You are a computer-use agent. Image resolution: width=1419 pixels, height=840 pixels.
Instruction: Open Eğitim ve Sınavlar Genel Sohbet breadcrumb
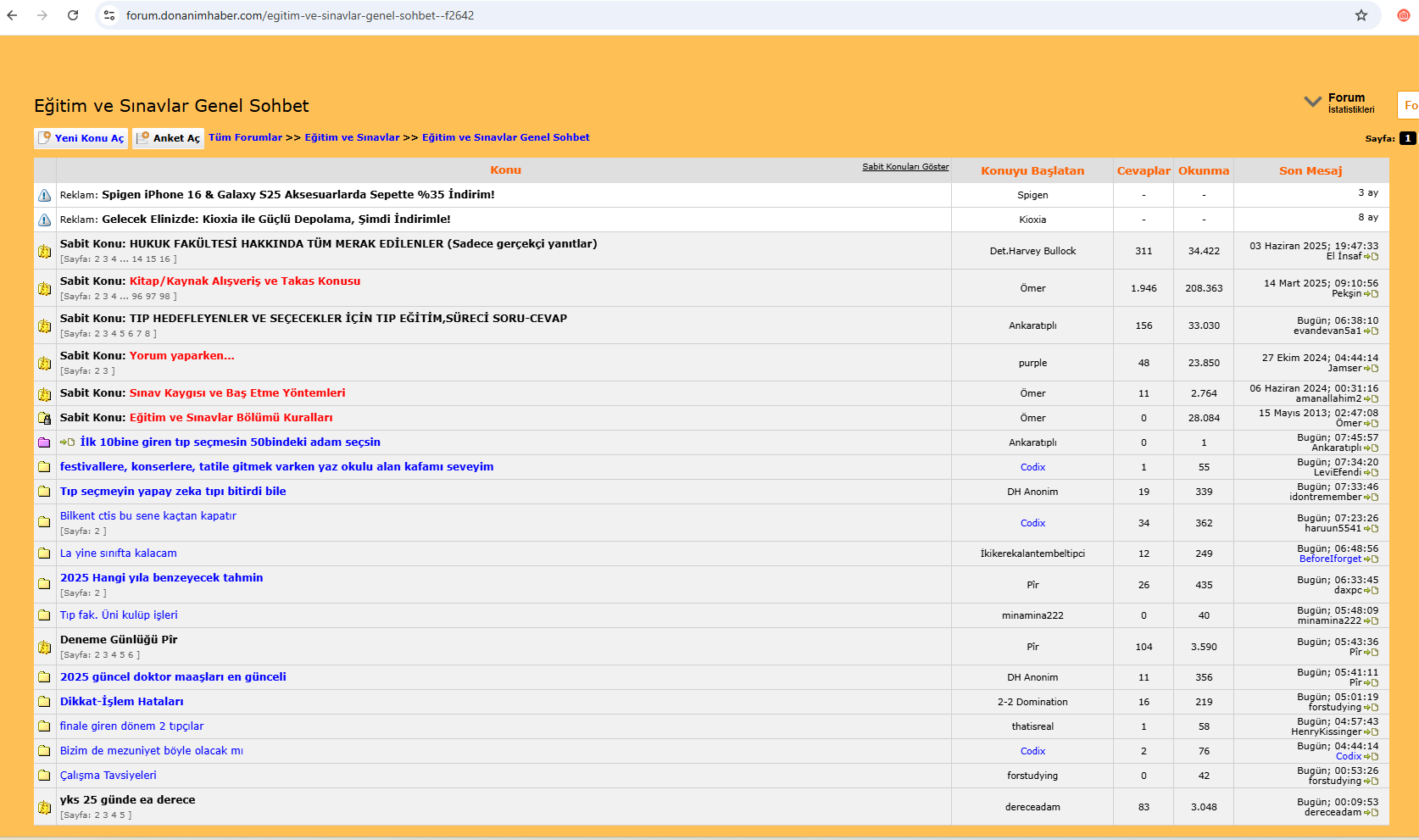[506, 137]
